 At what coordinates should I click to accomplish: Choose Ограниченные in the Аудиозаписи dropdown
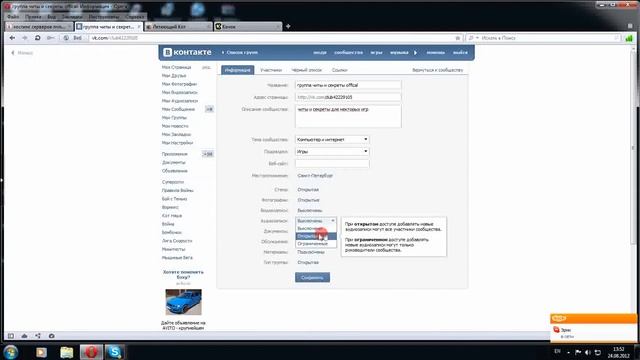point(316,244)
